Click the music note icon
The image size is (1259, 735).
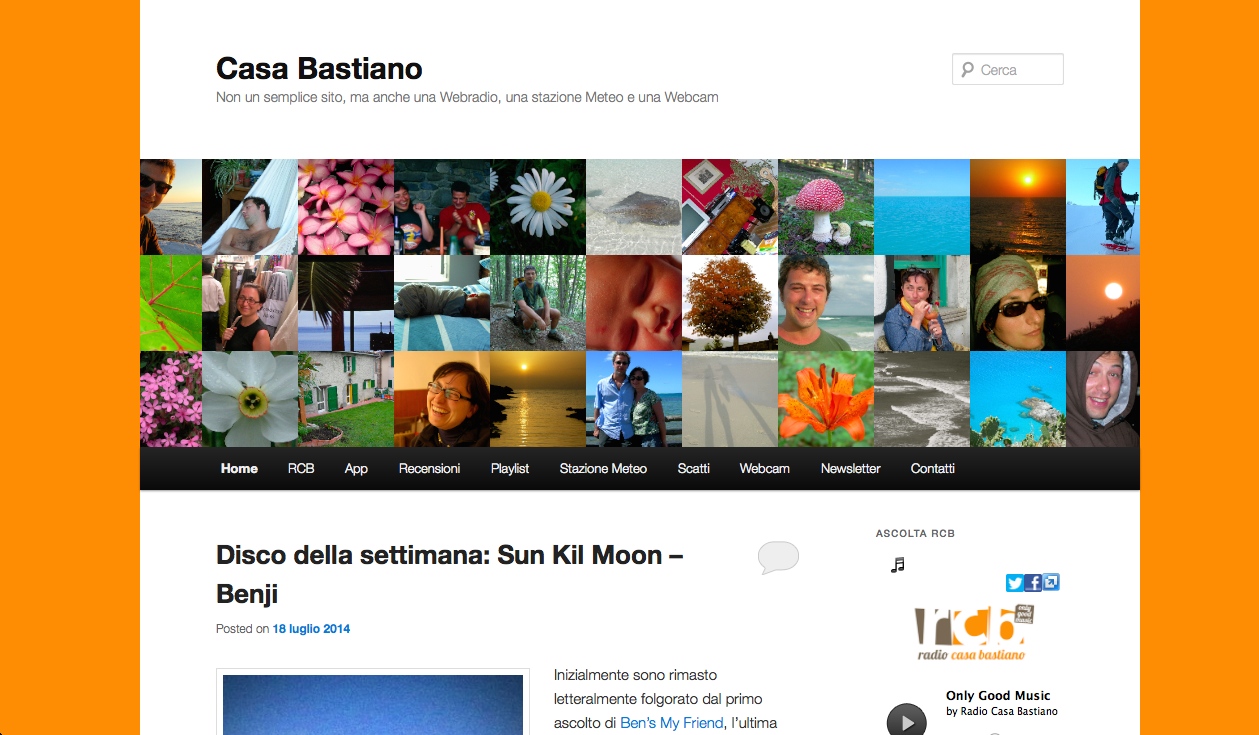(897, 565)
